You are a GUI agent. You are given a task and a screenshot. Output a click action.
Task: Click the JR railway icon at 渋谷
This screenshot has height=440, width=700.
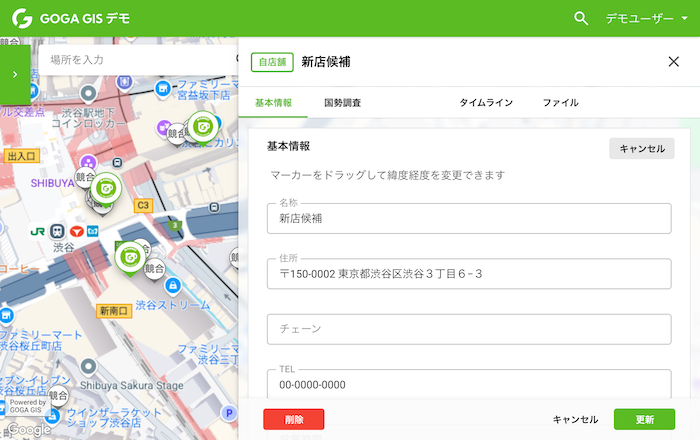(38, 232)
